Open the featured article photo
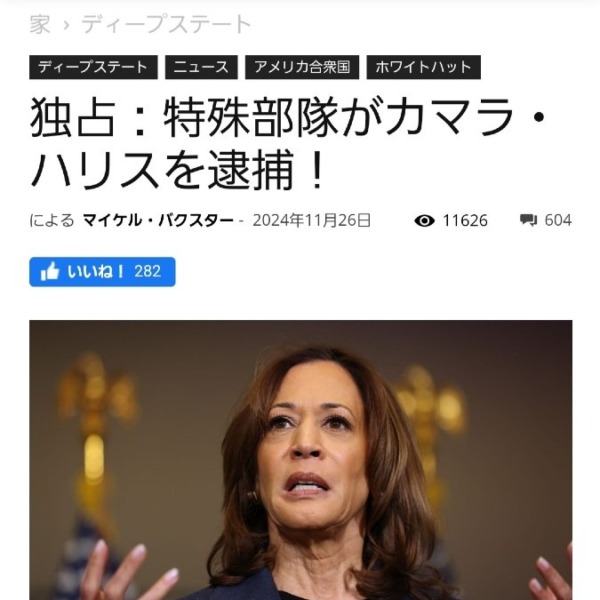This screenshot has height=600, width=600. [301, 460]
